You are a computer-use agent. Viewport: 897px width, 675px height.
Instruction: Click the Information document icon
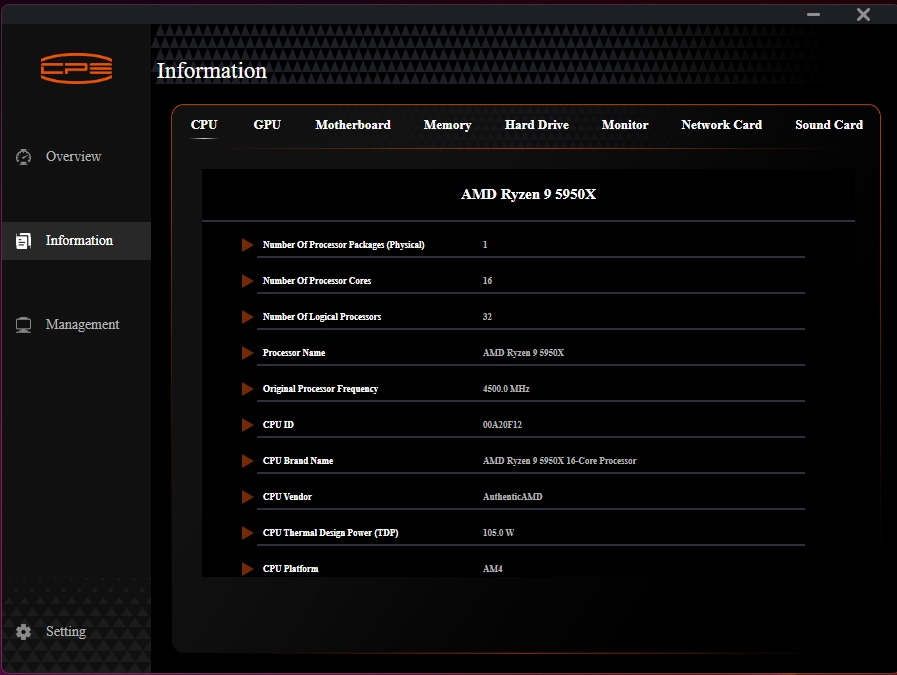24,241
